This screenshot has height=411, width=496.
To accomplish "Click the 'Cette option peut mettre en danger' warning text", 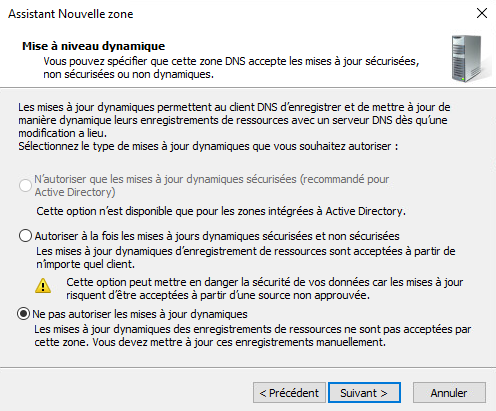I will tap(264, 289).
